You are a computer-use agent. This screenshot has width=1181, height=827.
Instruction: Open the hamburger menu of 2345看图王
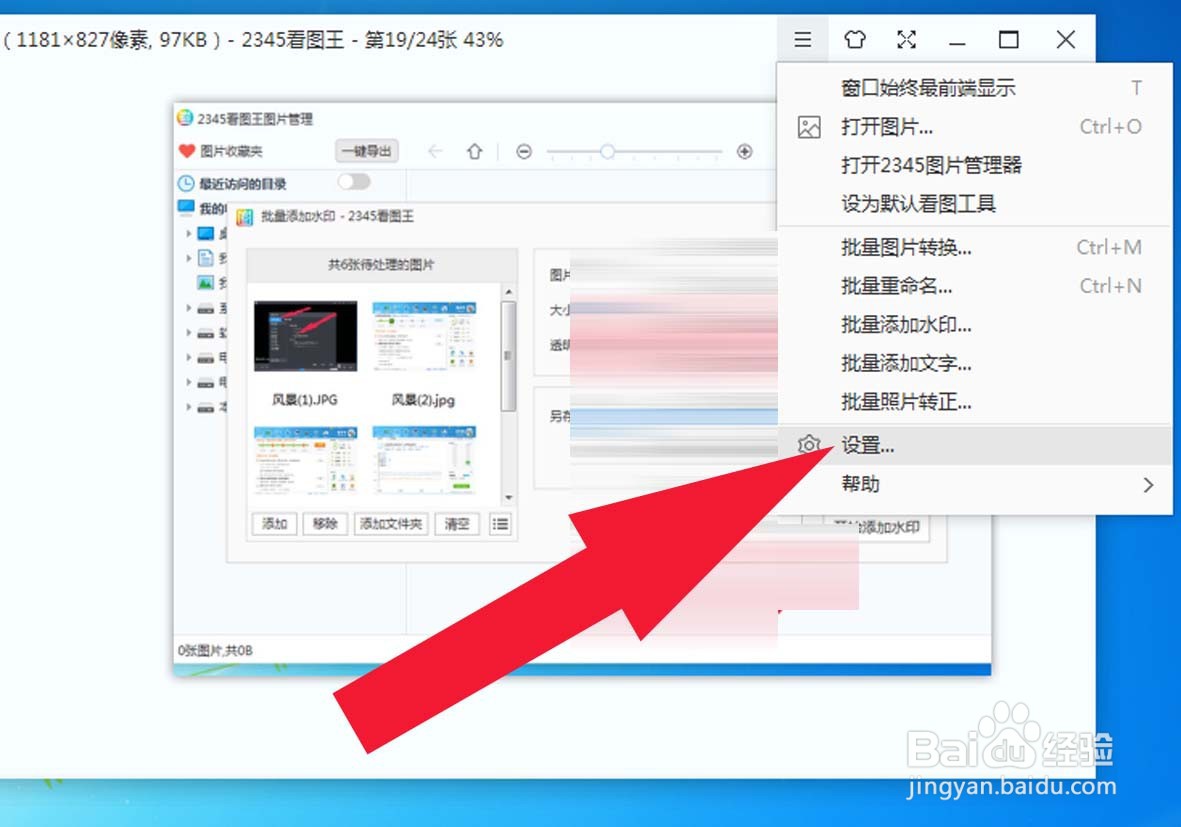[x=803, y=40]
